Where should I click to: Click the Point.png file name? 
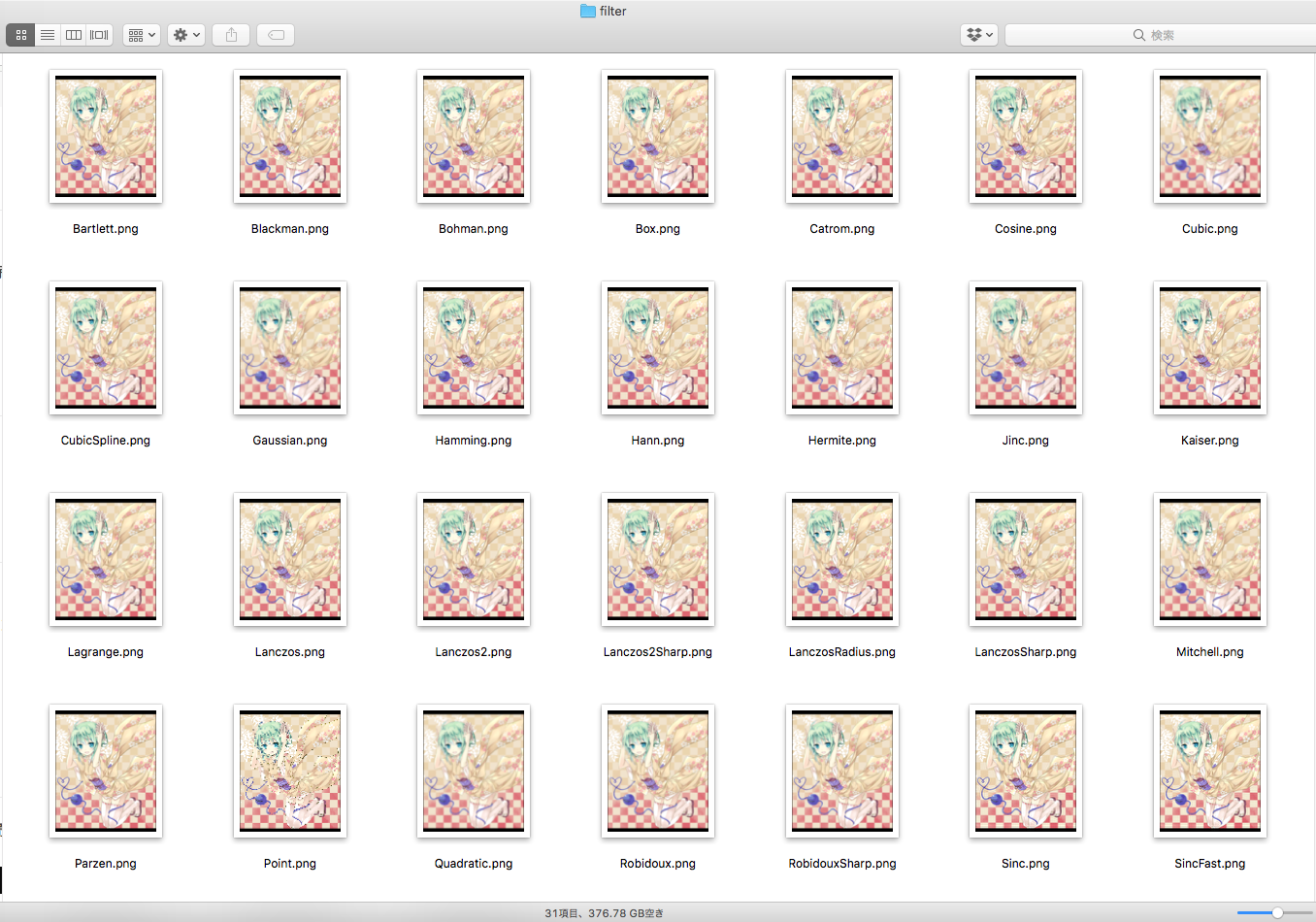click(290, 864)
